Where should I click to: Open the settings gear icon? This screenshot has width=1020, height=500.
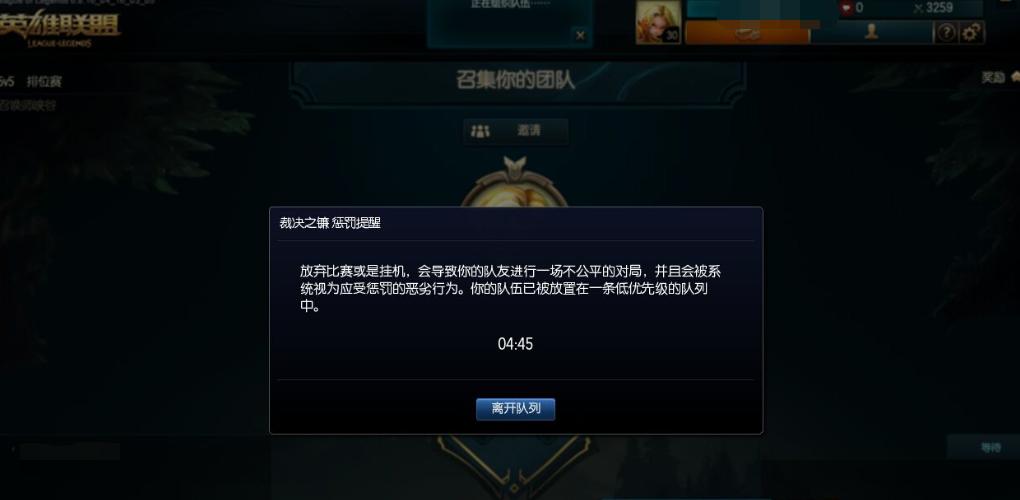(972, 33)
